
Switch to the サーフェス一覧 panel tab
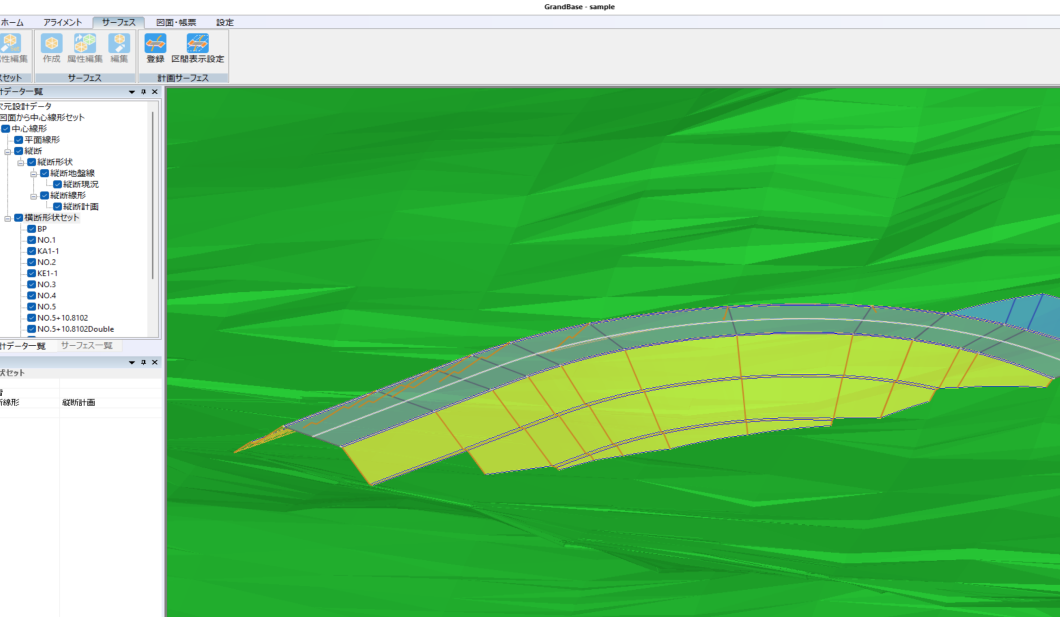point(87,346)
